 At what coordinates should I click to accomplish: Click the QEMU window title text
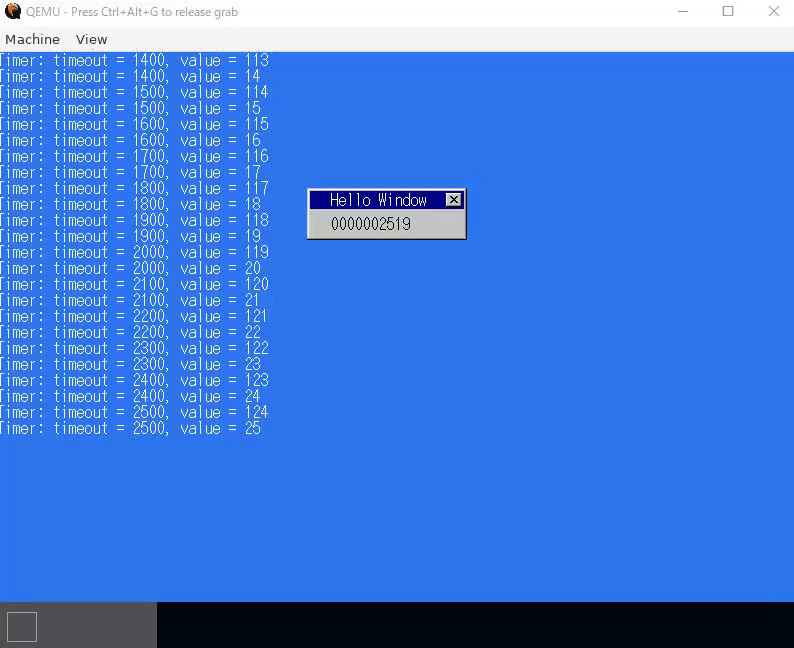tap(132, 12)
